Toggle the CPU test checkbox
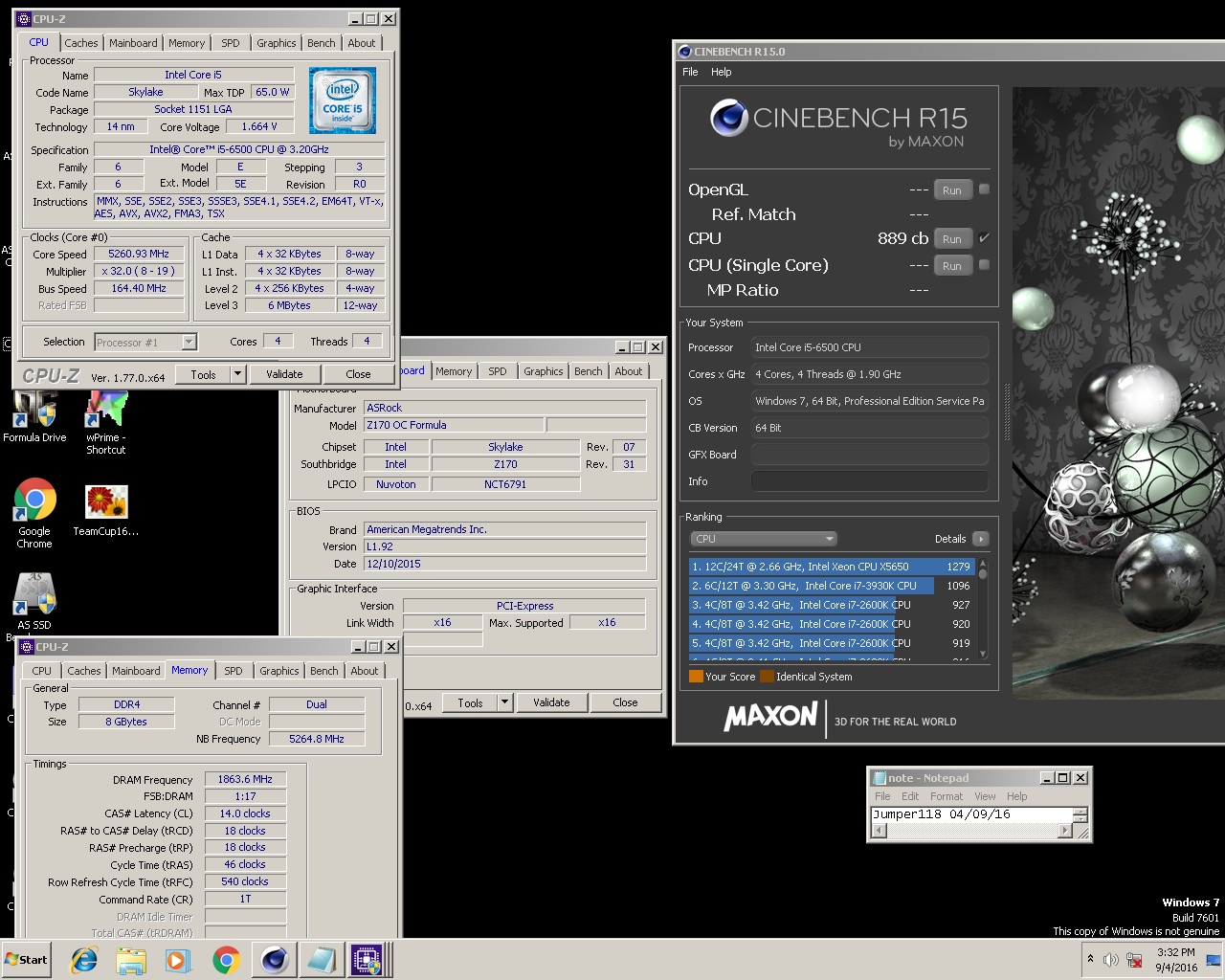This screenshot has height=980, width=1225. point(984,237)
